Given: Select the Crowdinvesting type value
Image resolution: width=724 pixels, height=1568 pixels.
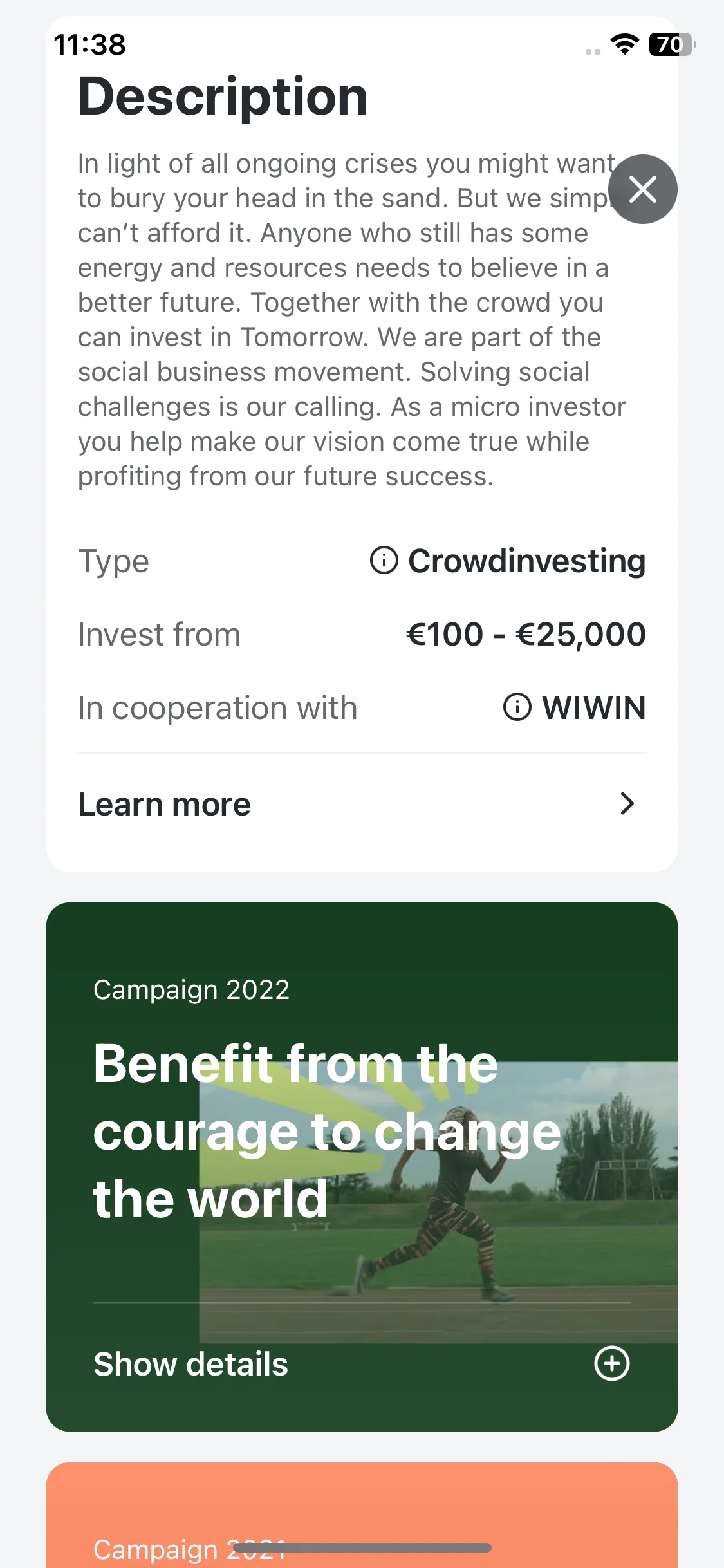Looking at the screenshot, I should tap(527, 561).
